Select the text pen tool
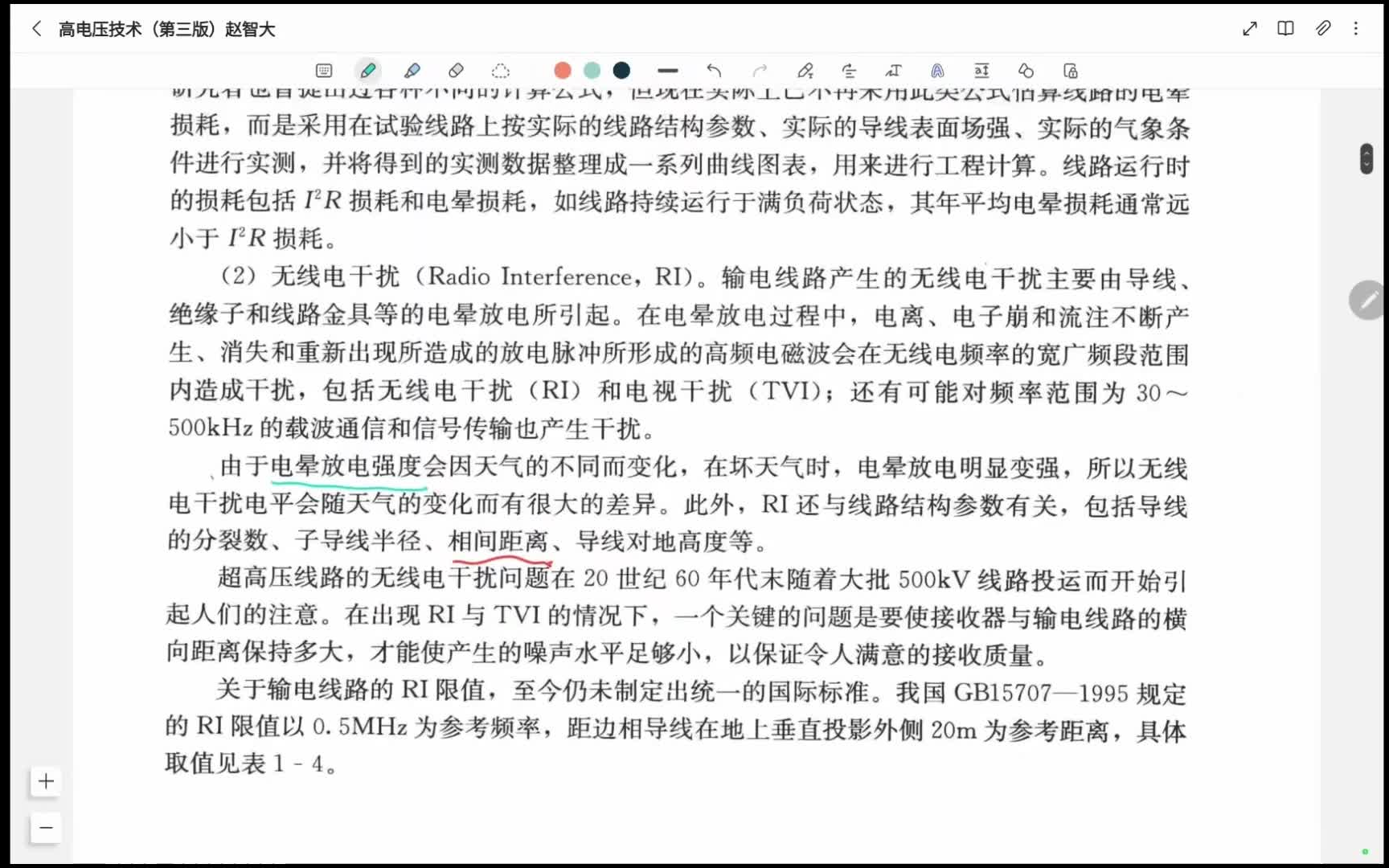 805,71
